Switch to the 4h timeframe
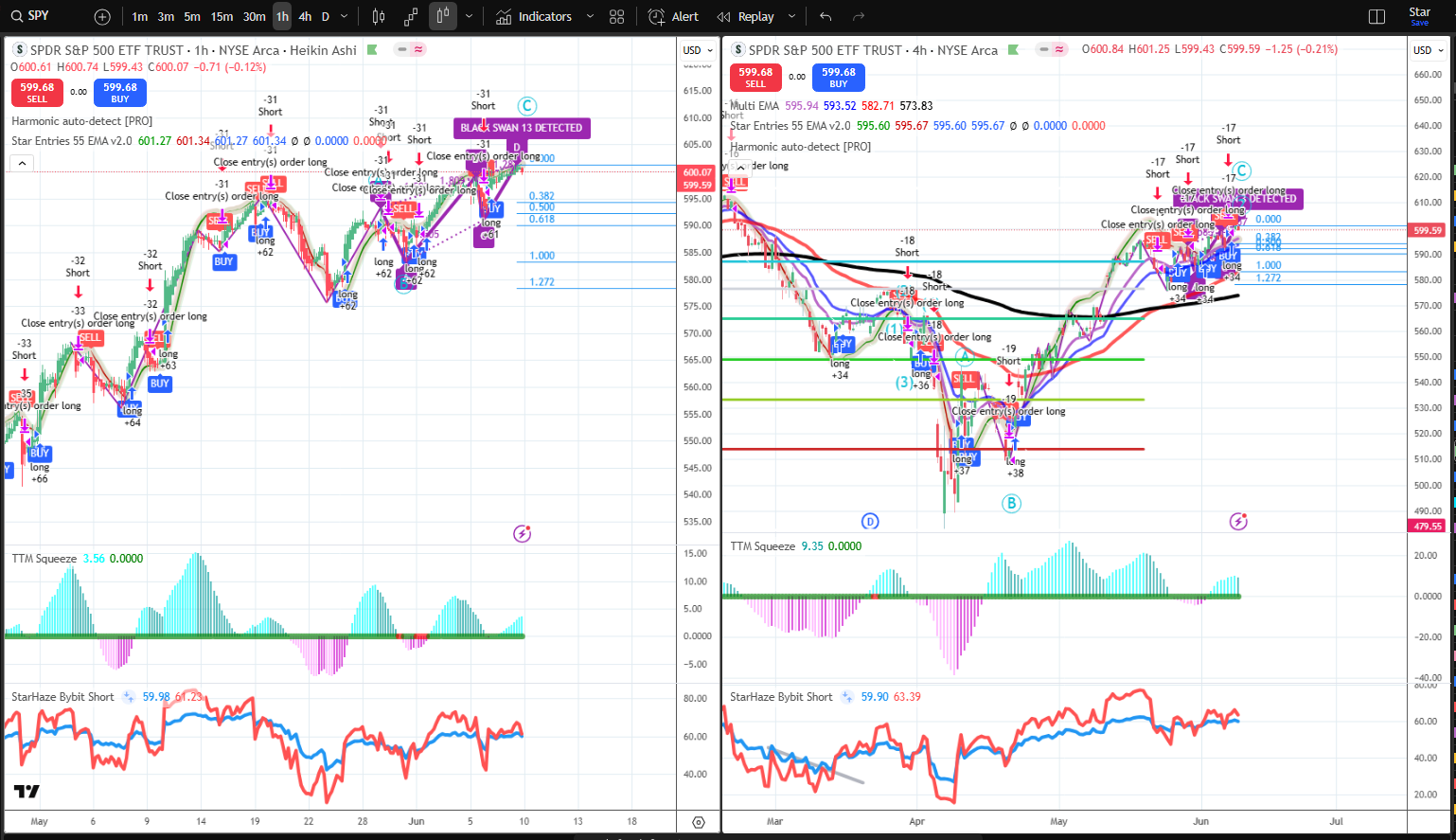 305,17
